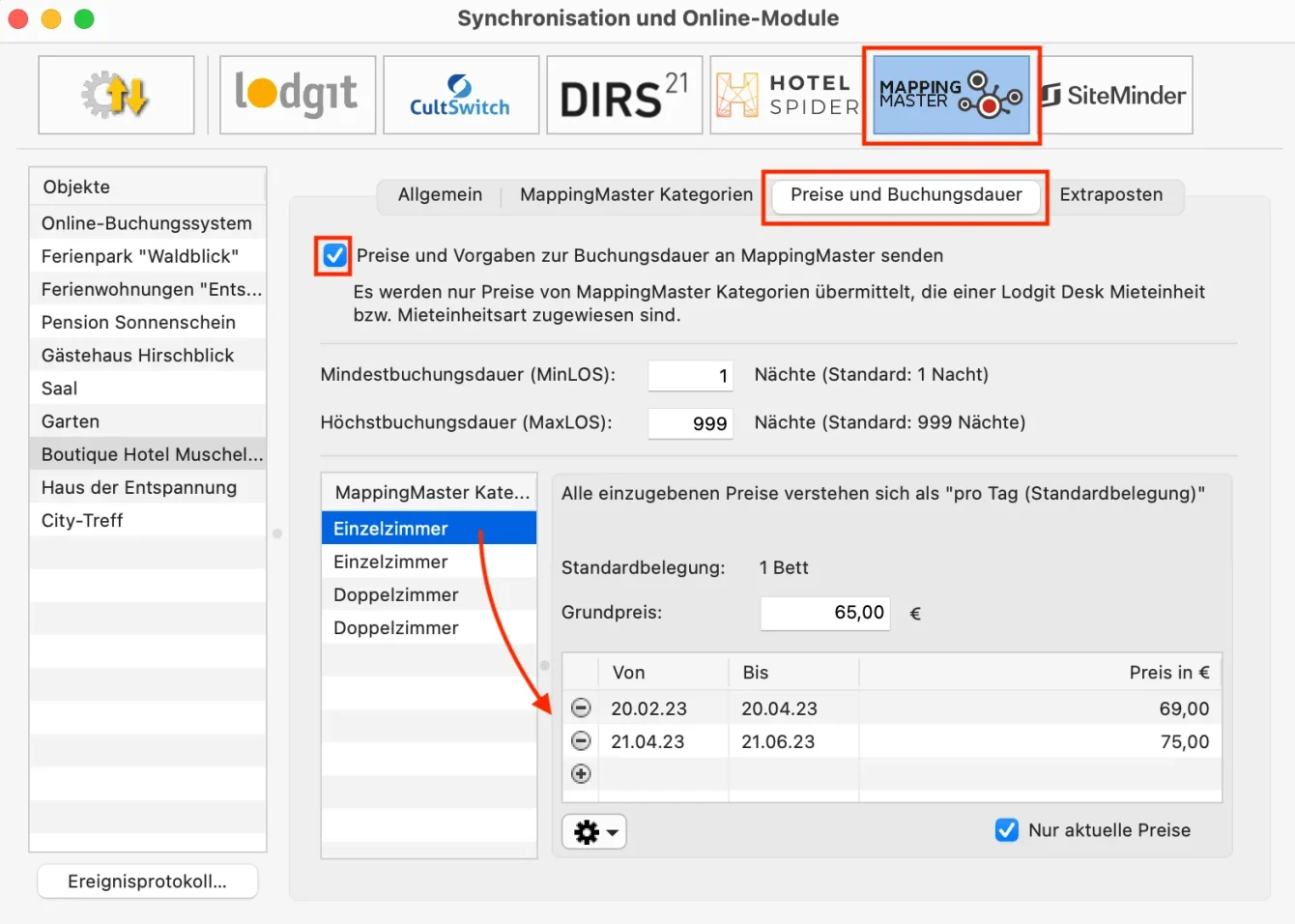
Task: Select the lodgit module icon
Action: 298,95
